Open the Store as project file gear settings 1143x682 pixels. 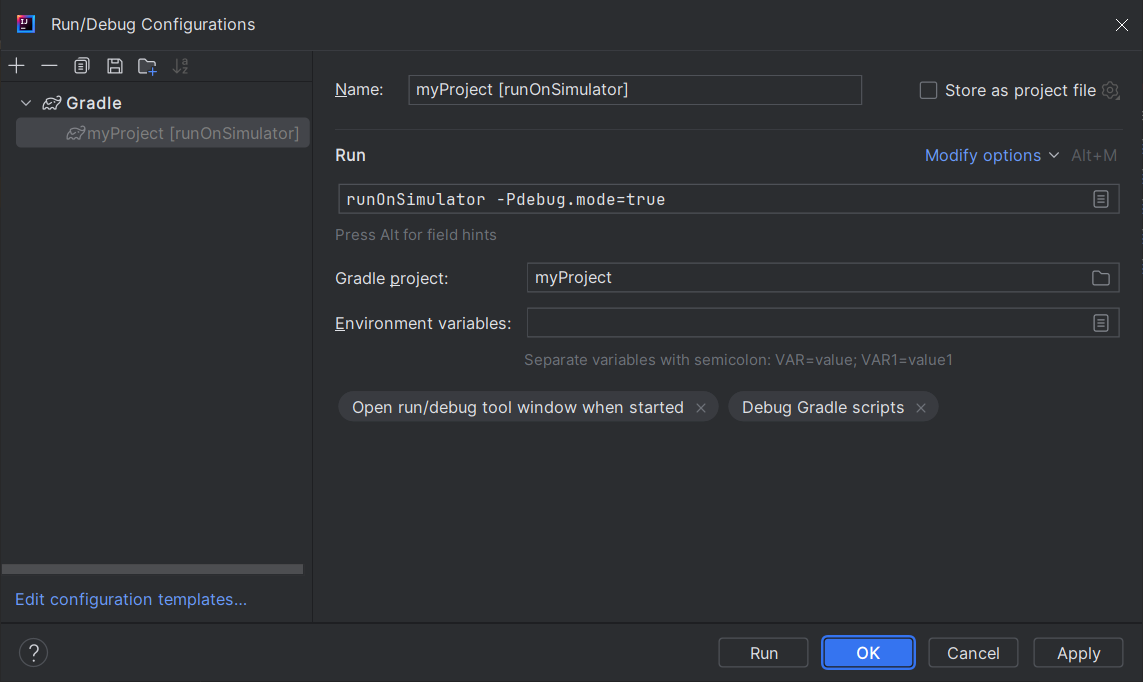[1110, 90]
